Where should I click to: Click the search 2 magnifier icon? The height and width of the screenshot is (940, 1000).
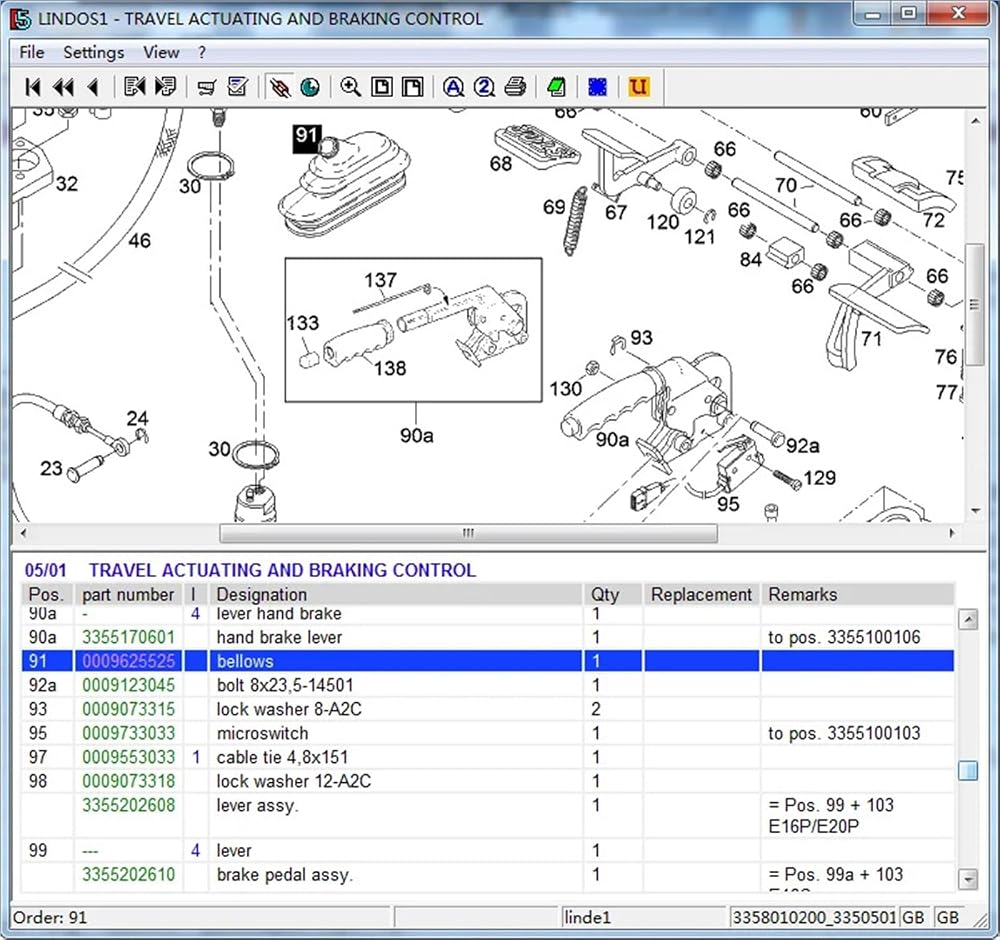pos(484,87)
